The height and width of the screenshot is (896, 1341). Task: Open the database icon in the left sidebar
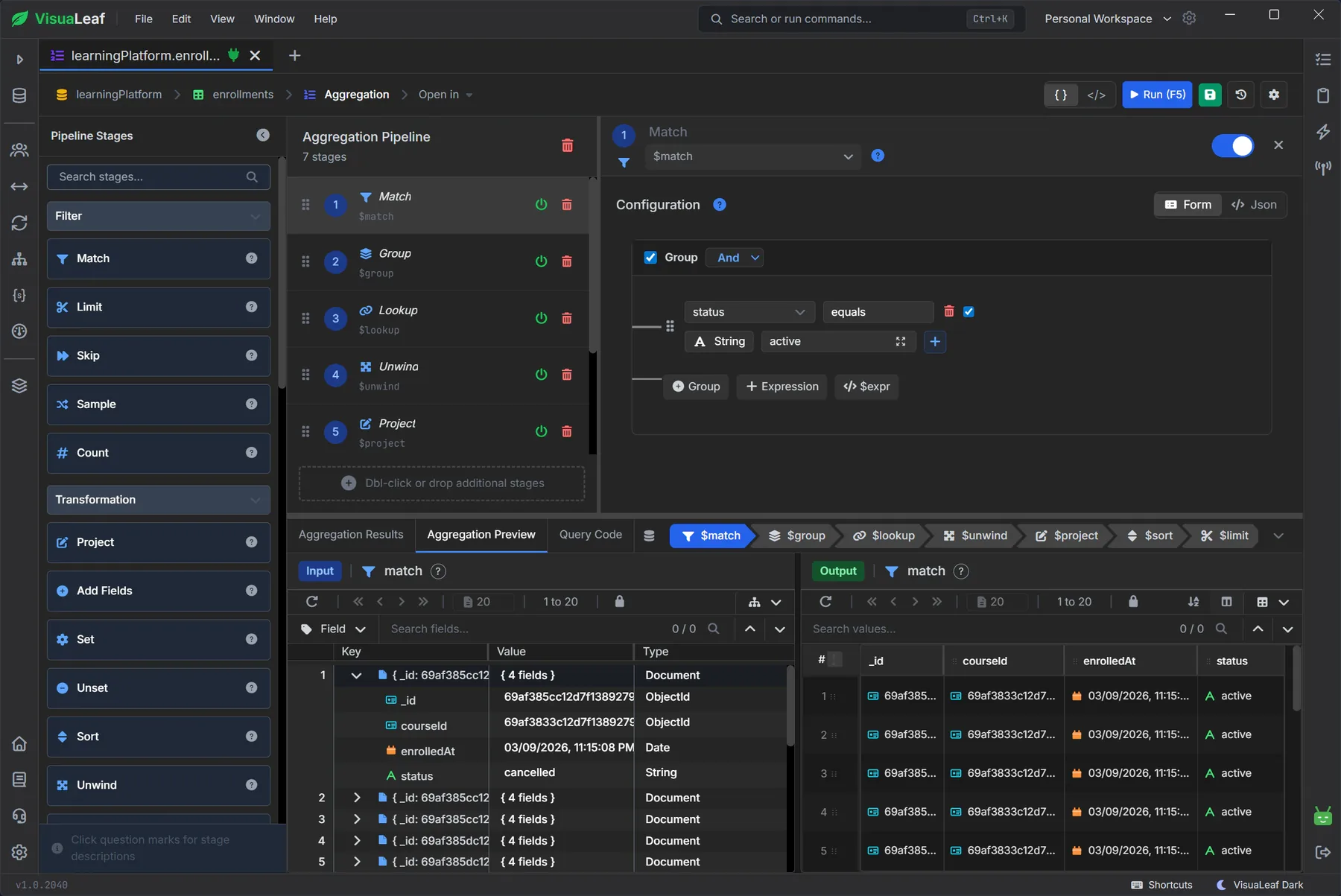[19, 95]
